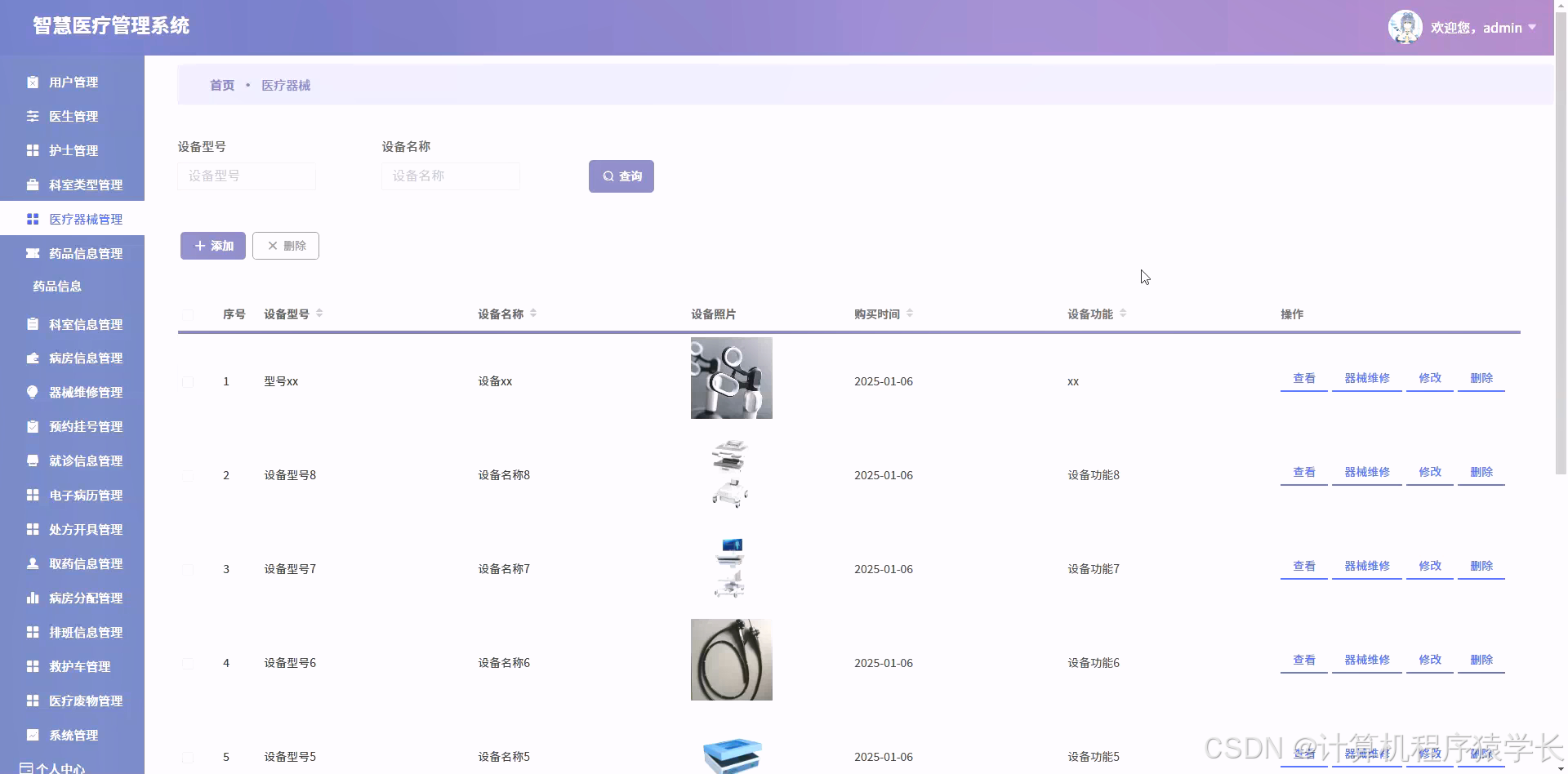Focus the 设备名称 search input

(x=451, y=176)
